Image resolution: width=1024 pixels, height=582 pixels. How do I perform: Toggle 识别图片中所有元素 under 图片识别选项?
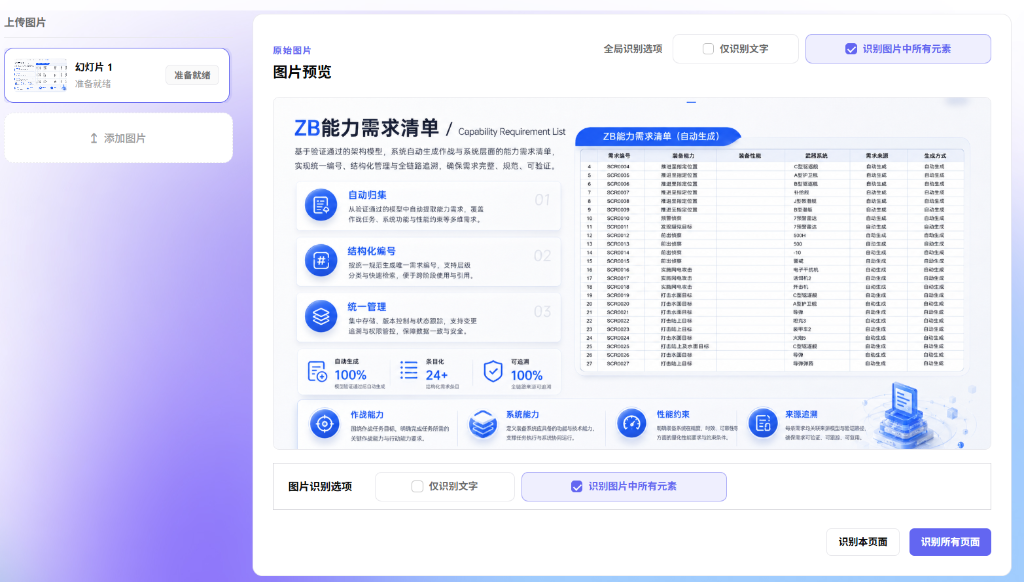577,487
